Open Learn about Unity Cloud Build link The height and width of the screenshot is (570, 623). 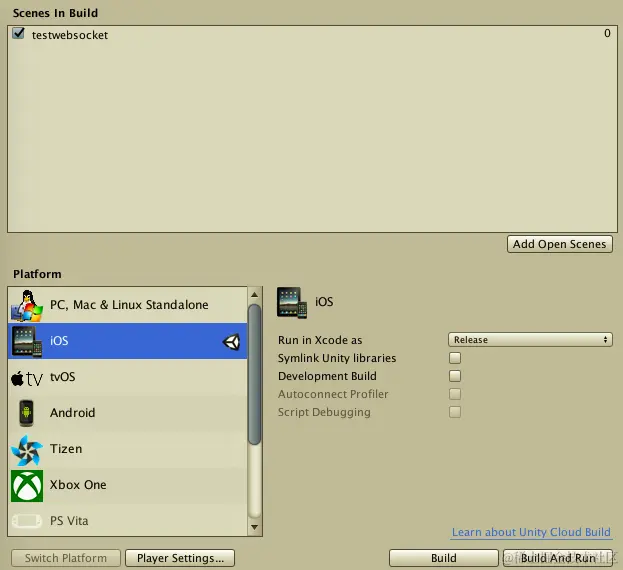[x=531, y=532]
